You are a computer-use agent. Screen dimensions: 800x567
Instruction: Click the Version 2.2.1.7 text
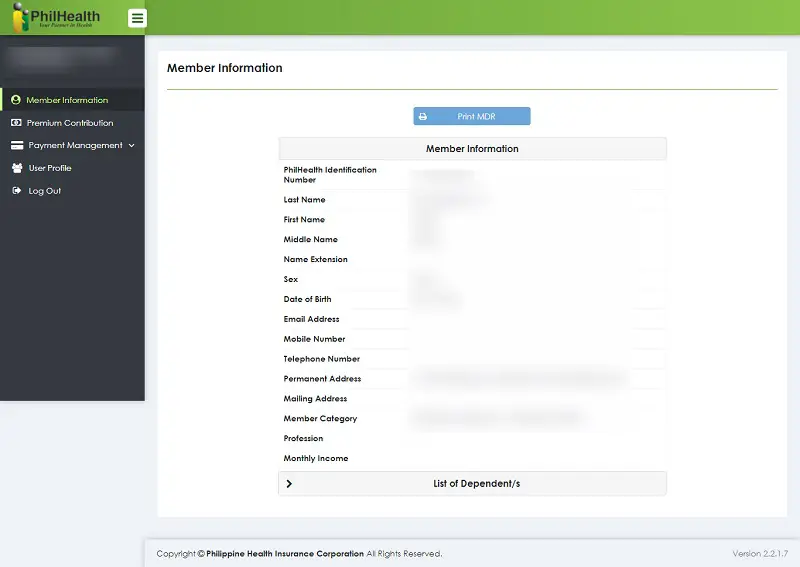(760, 554)
